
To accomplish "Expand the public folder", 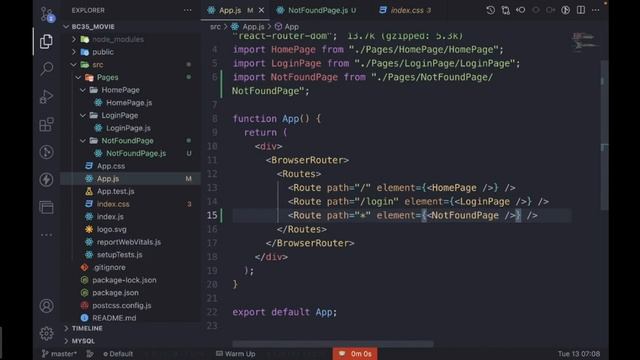I will click(103, 52).
